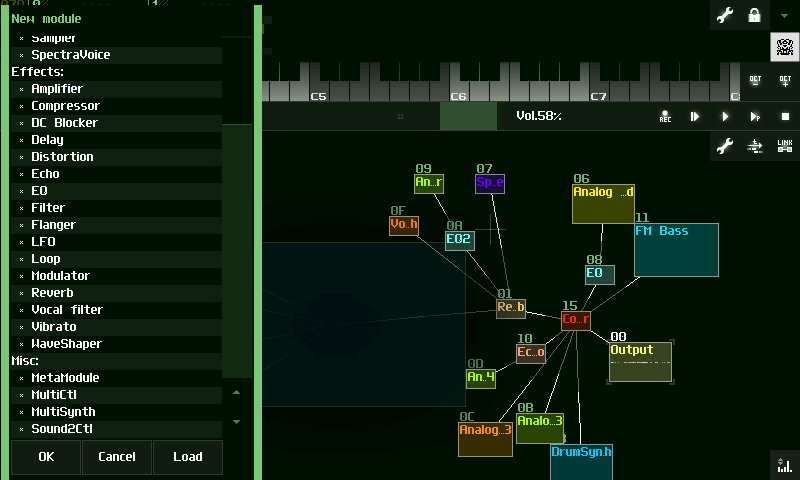Toggle the LINK modules mode
The image size is (800, 480).
(785, 146)
